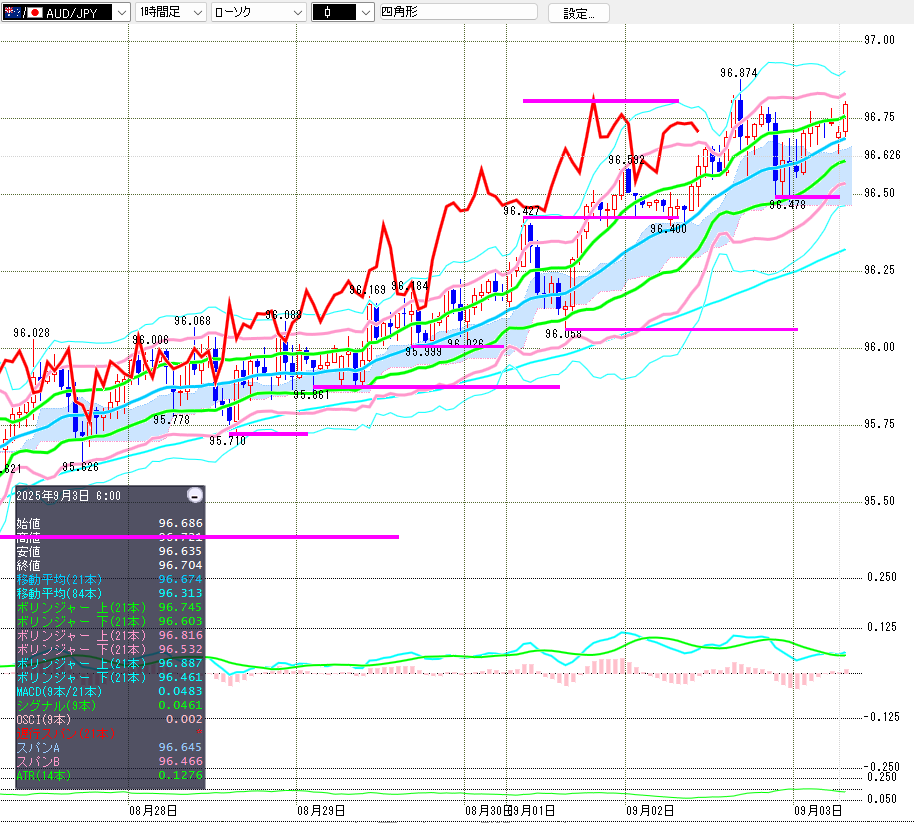Click the 96.626 current price axis label
914x823 pixels.
click(882, 155)
